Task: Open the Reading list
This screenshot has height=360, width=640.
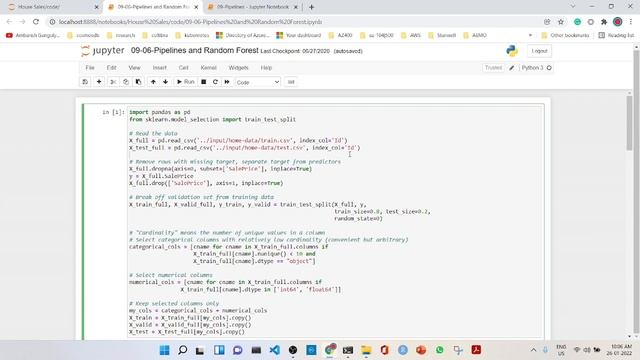Action: pos(616,36)
